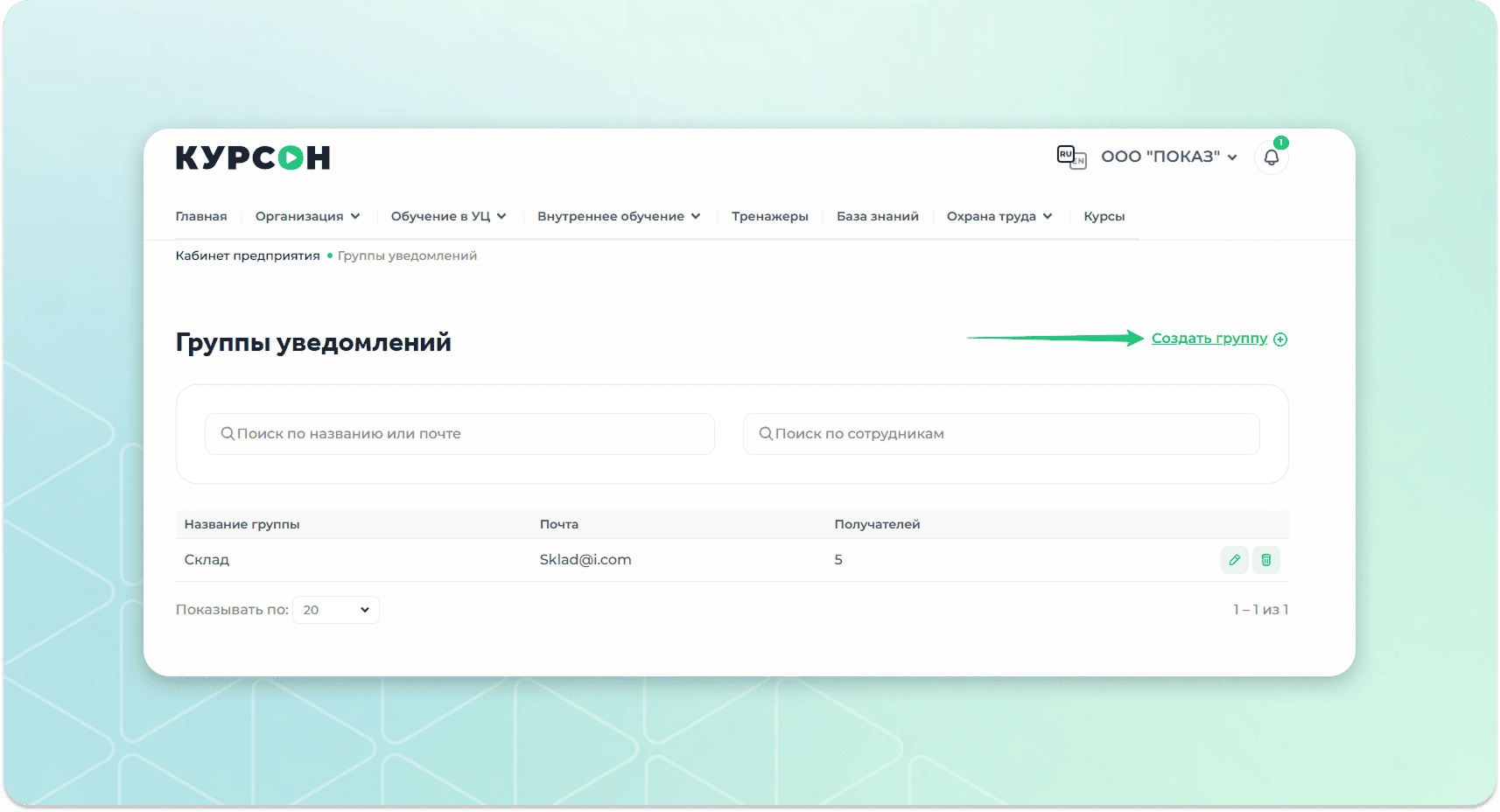The image size is (1500, 812).
Task: Open the Внутреннее обучение dropdown
Action: (x=619, y=216)
